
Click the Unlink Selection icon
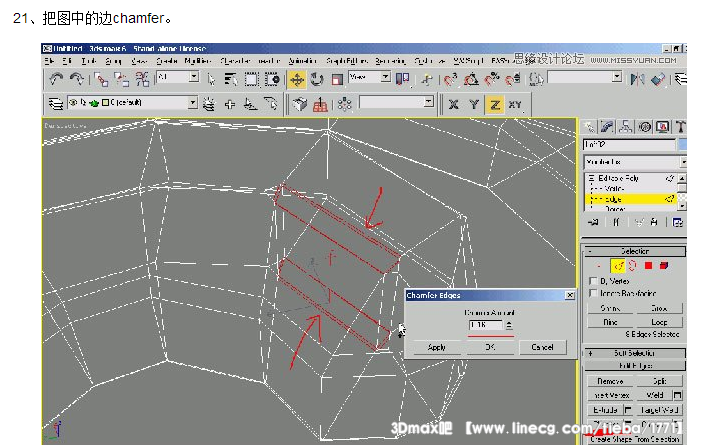pos(121,79)
